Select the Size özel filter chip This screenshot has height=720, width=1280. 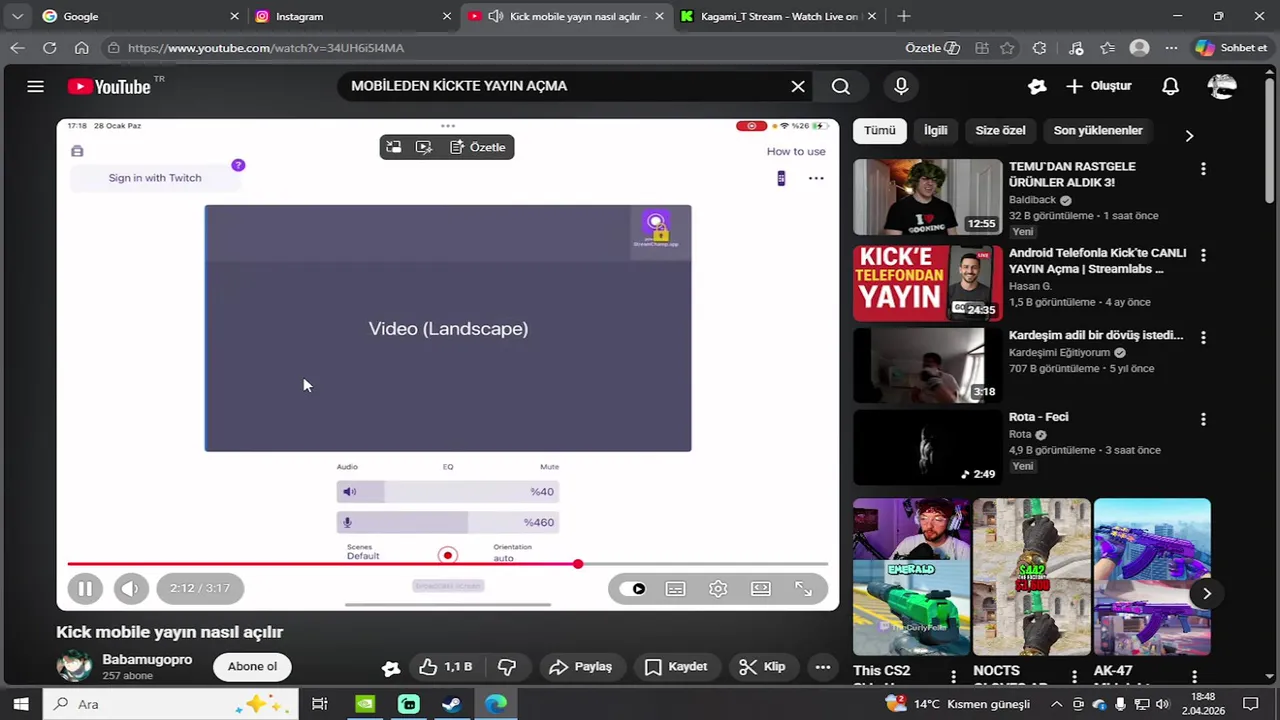(x=1000, y=130)
